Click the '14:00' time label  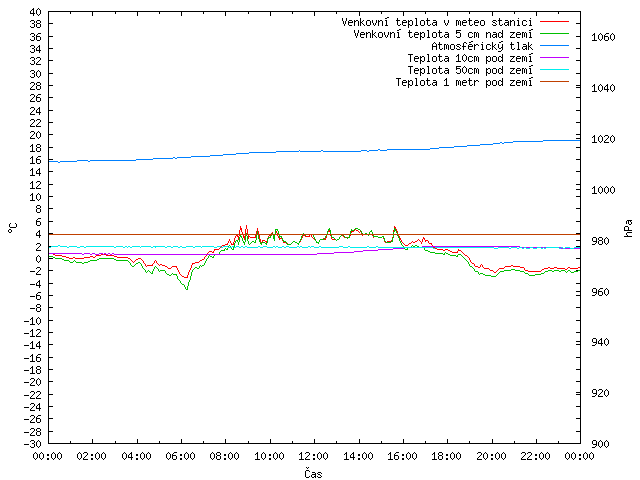pyautogui.click(x=358, y=456)
